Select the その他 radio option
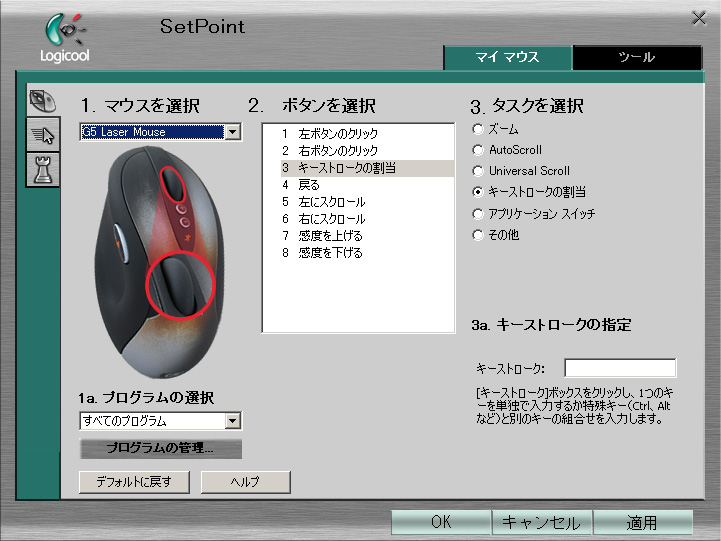This screenshot has height=541, width=721. 478,235
